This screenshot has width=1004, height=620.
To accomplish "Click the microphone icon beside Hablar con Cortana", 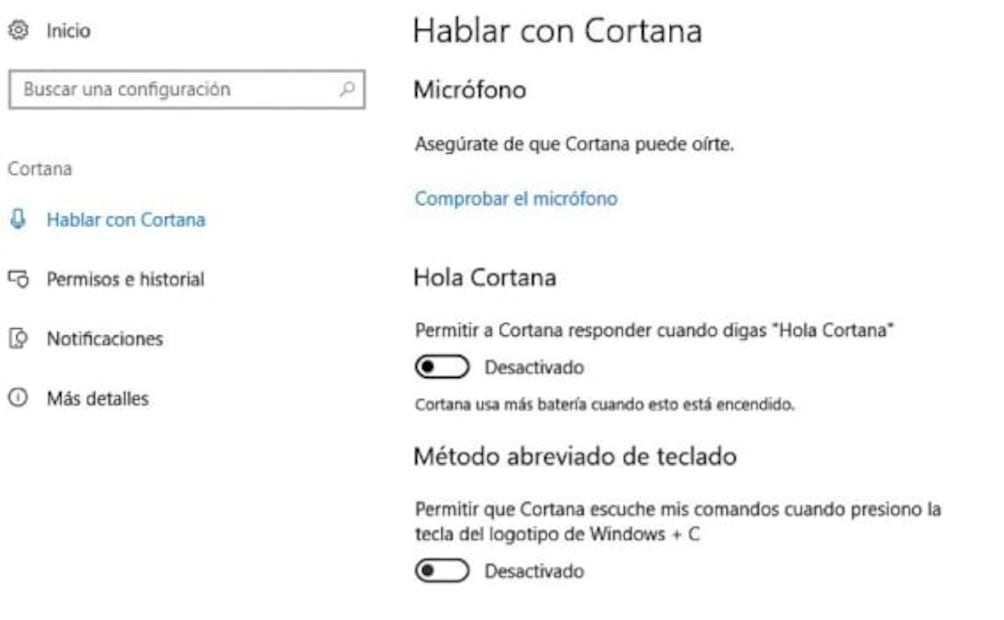I will pos(16,219).
